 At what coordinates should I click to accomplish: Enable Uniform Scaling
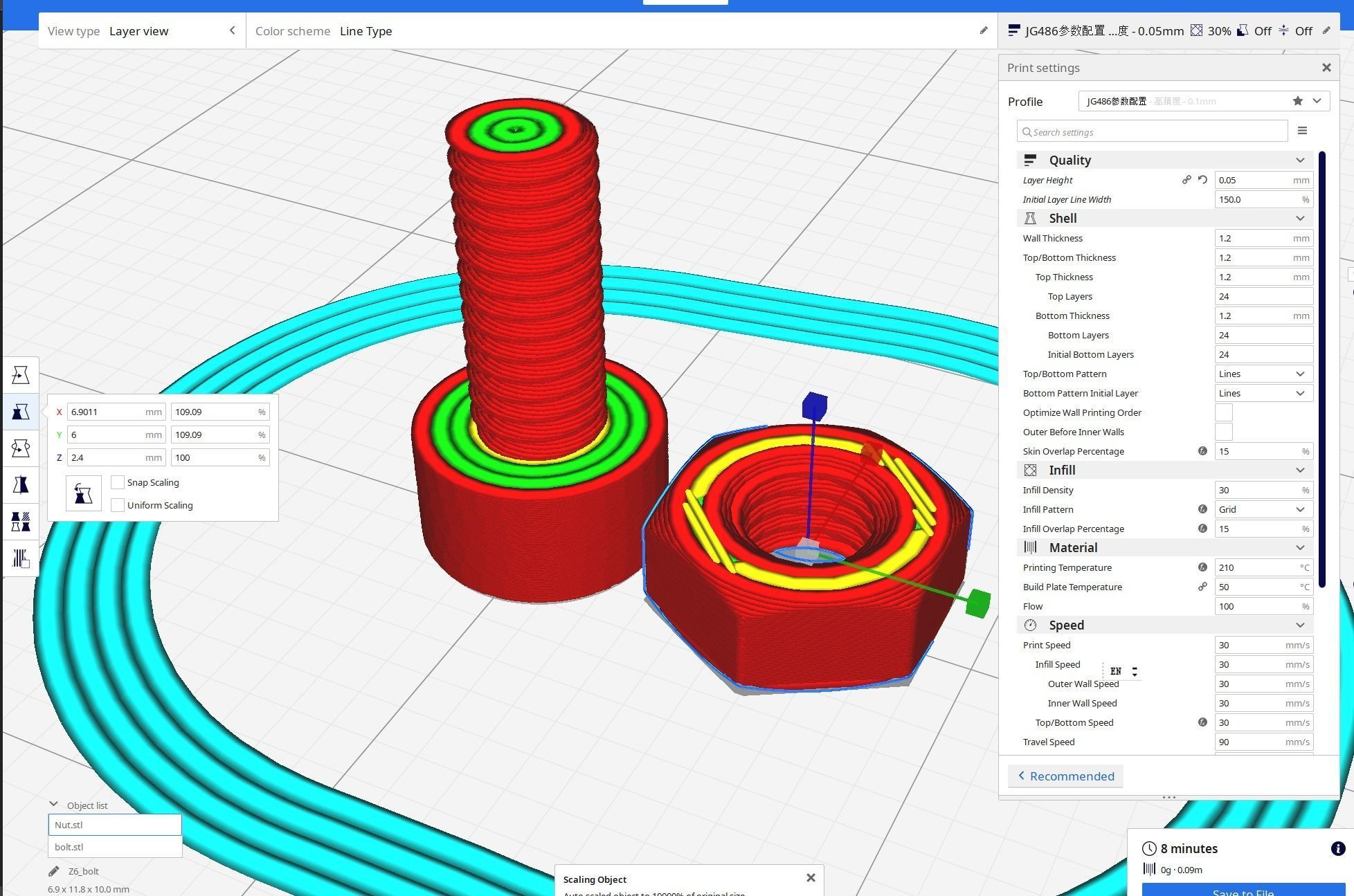click(118, 505)
